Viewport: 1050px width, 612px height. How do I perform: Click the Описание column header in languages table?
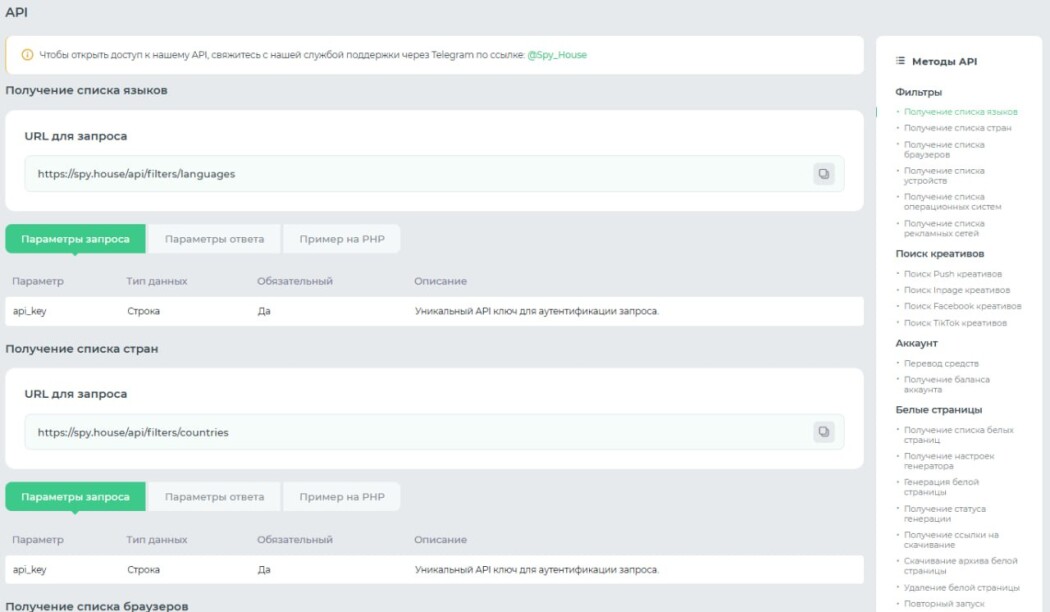point(440,281)
